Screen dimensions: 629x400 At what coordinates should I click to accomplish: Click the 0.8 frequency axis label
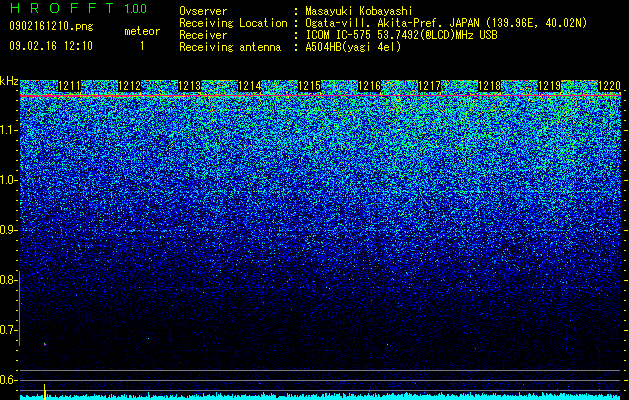point(9,280)
